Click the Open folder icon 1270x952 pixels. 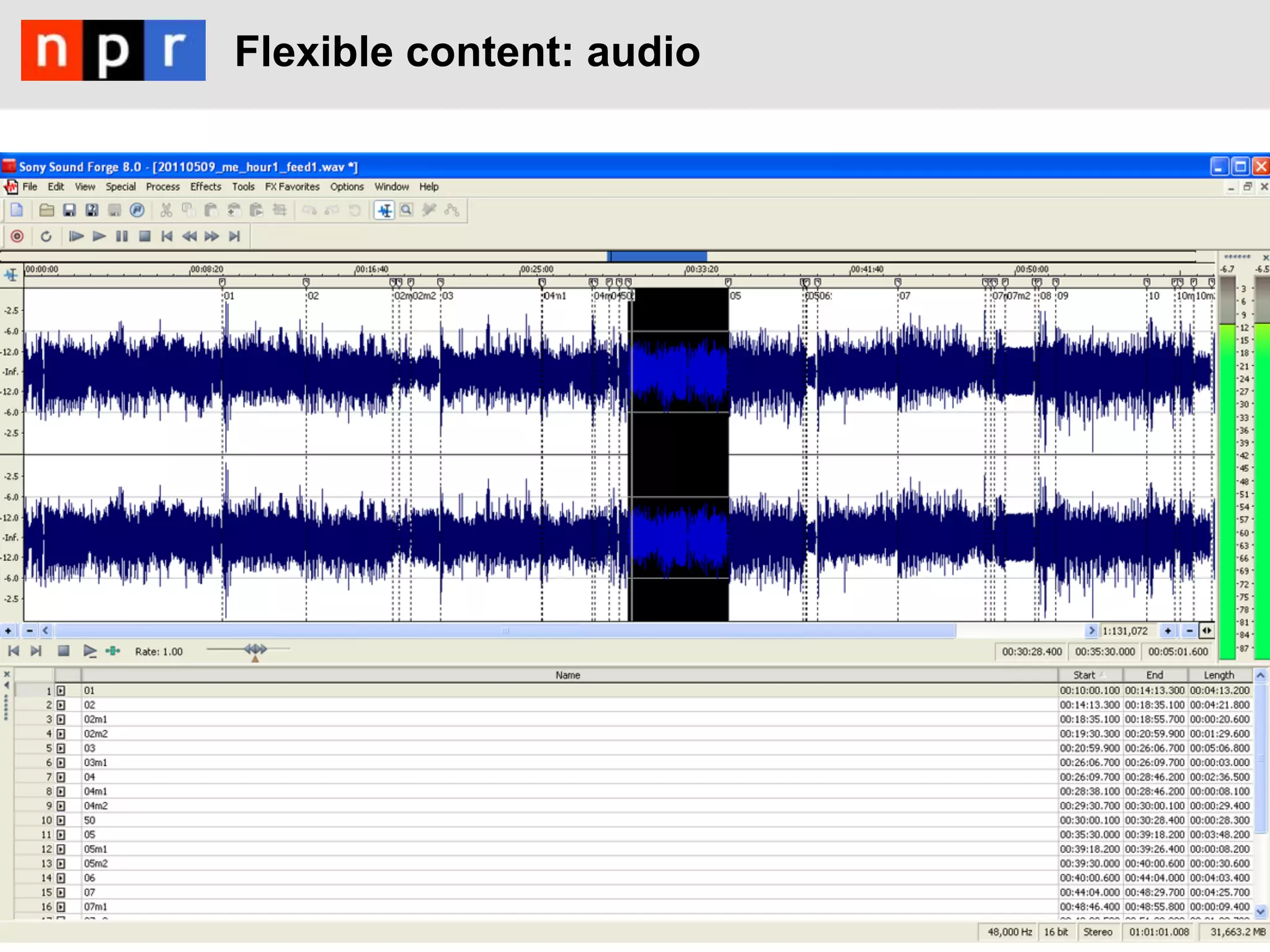point(46,210)
